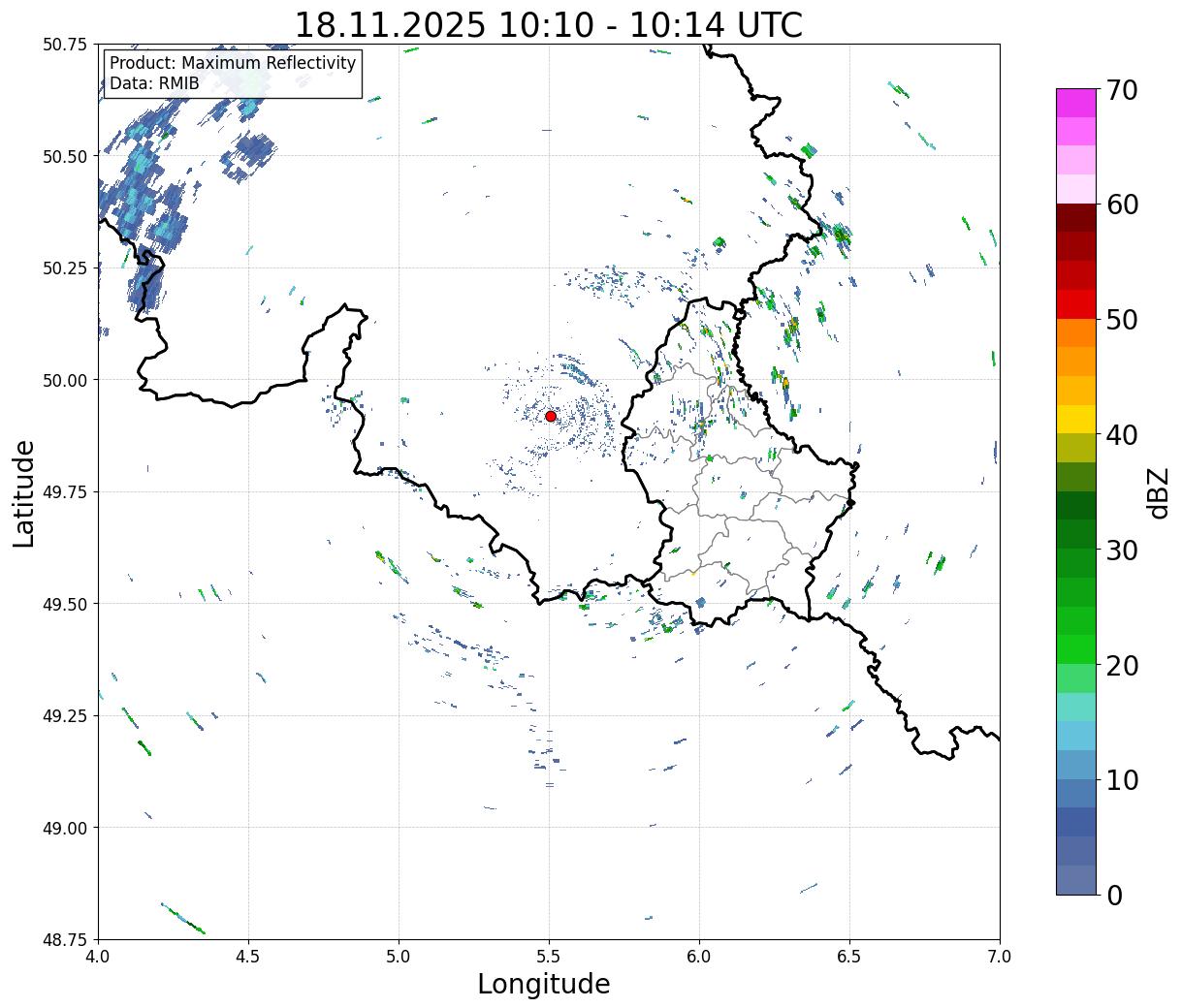Click the '0' colorbar tick label

[x=1113, y=896]
